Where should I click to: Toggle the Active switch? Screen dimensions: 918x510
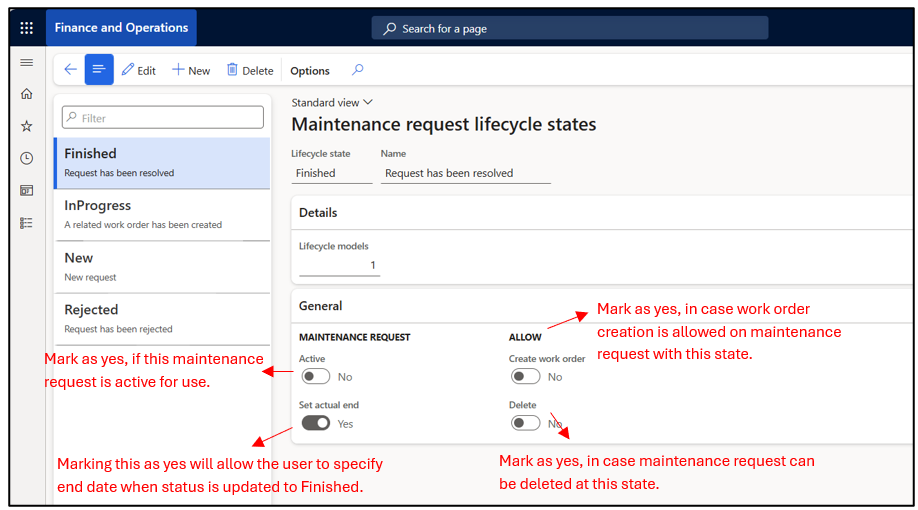pyautogui.click(x=316, y=376)
